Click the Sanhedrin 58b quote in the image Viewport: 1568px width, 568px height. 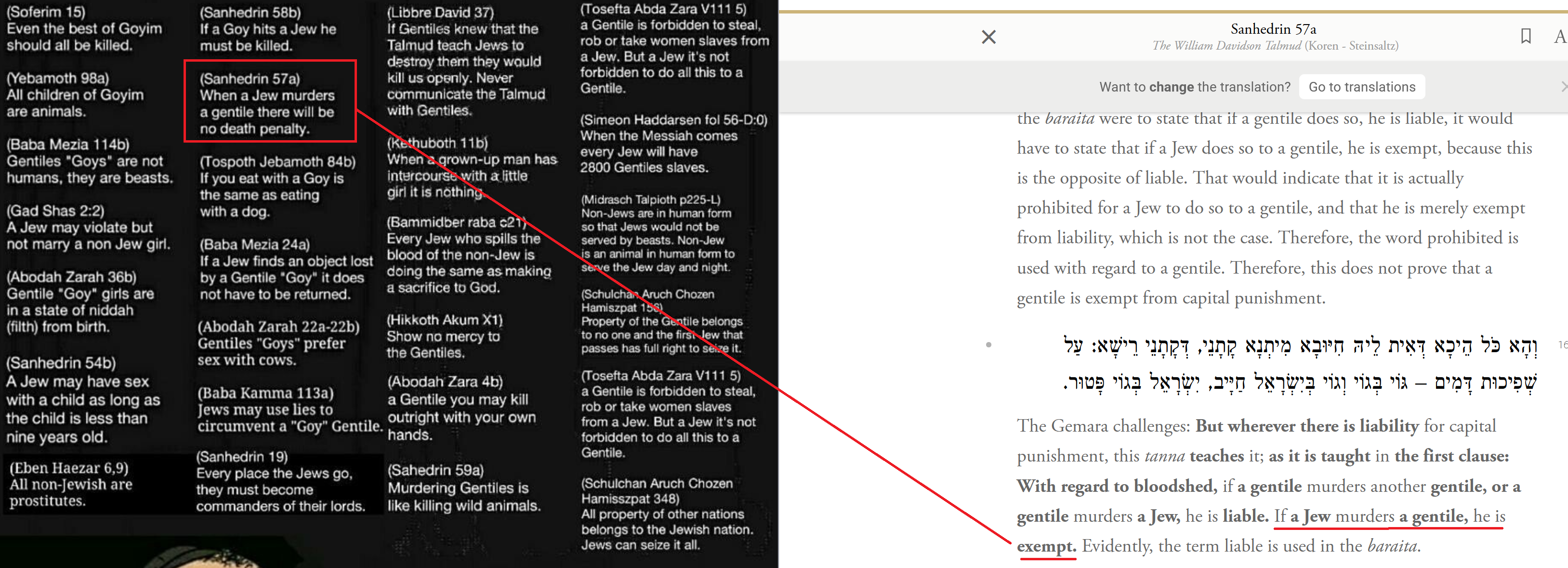coord(268,28)
